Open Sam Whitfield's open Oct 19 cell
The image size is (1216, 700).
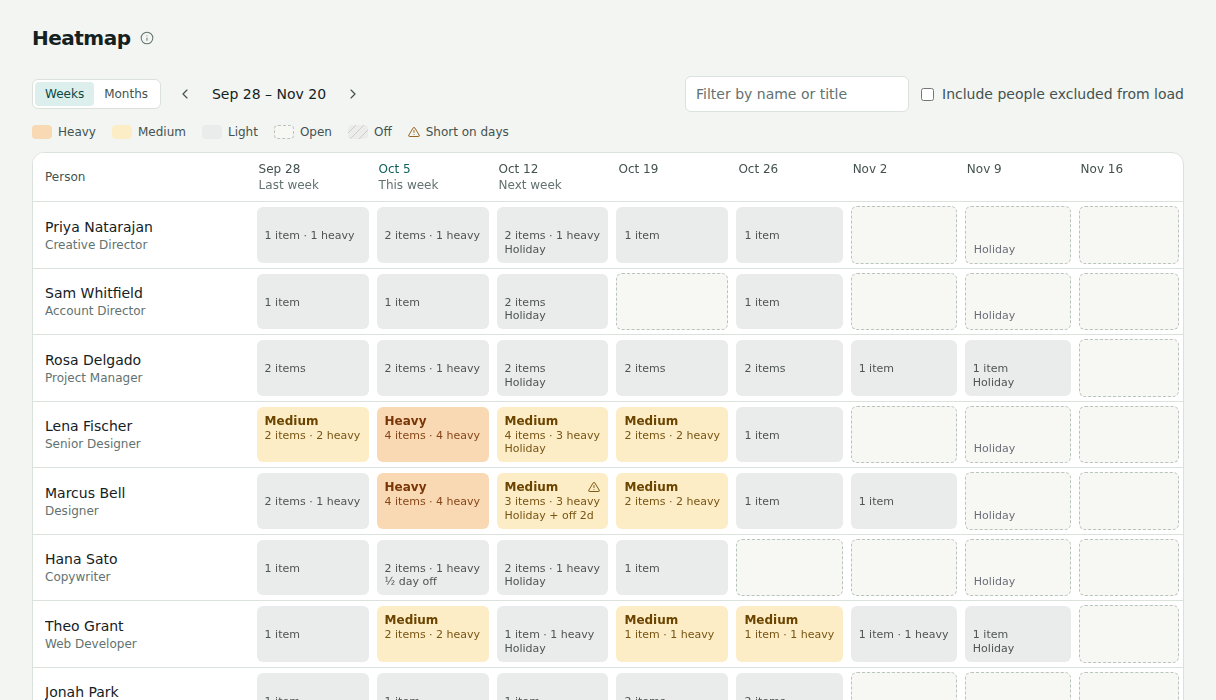(x=672, y=301)
